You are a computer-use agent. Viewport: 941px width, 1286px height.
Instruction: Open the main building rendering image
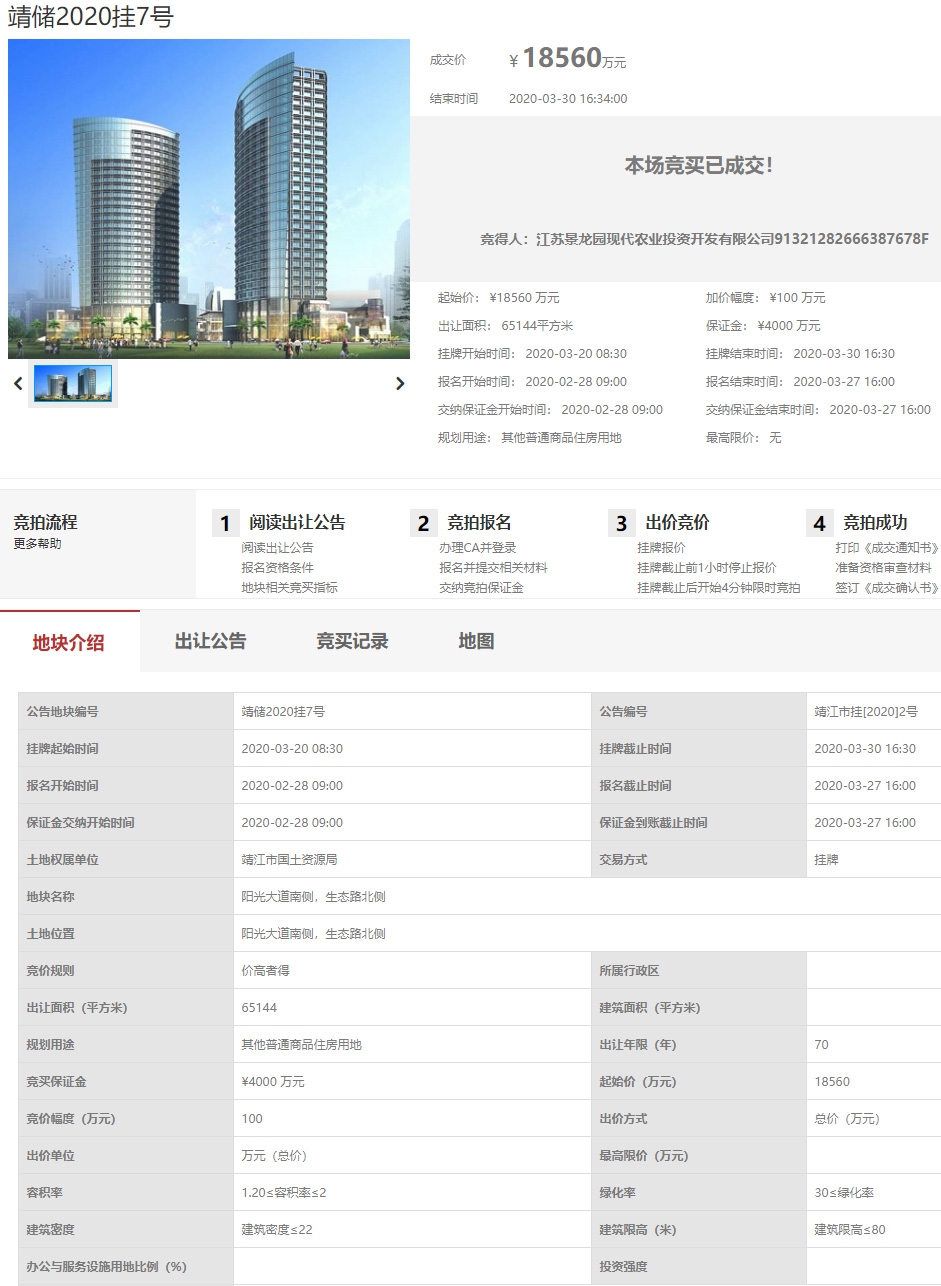[x=209, y=199]
